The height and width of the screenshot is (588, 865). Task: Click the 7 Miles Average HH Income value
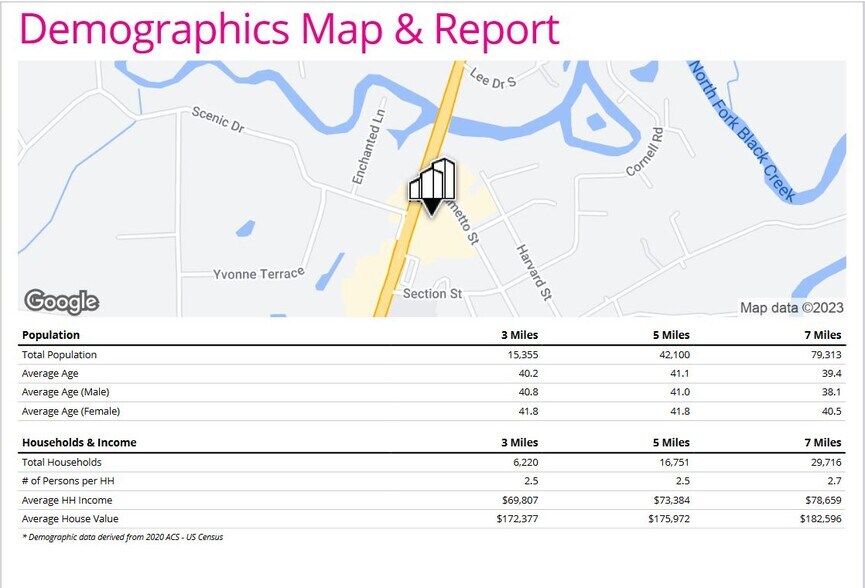[823, 500]
